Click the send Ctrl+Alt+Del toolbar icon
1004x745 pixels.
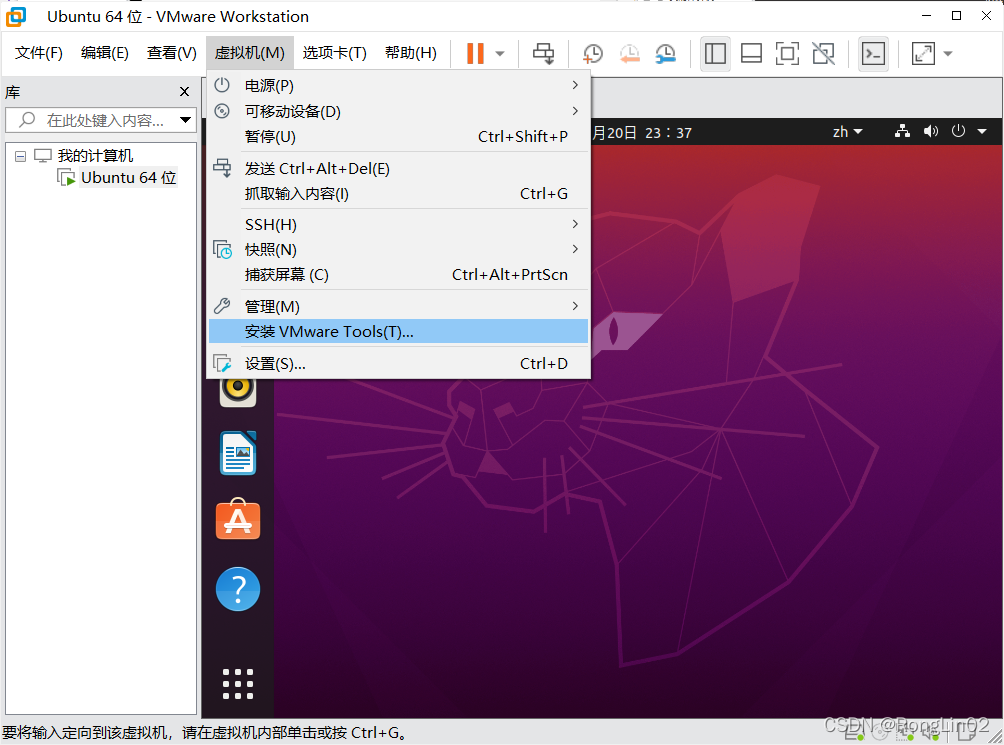(x=544, y=54)
